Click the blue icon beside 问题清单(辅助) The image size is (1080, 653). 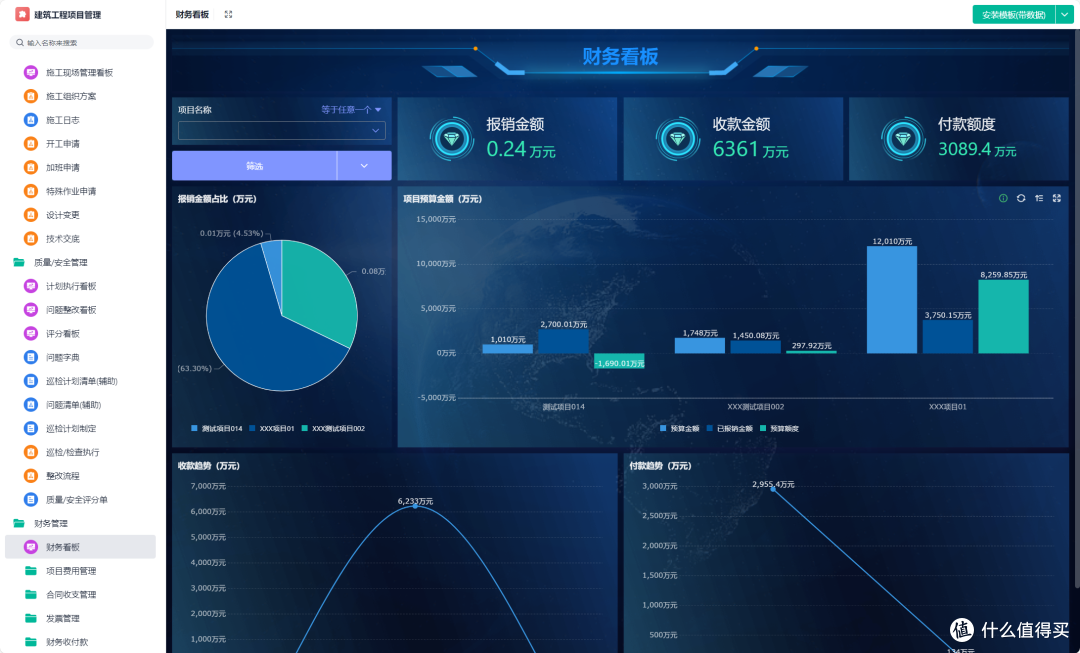tap(30, 404)
